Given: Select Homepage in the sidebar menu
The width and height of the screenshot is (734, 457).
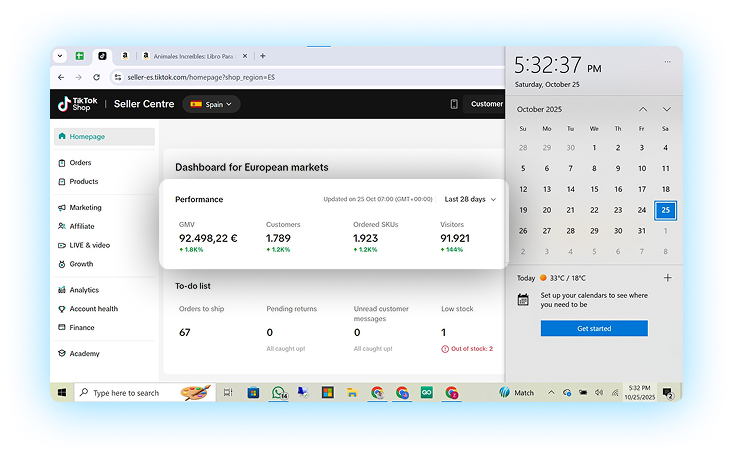Looking at the screenshot, I should pyautogui.click(x=86, y=137).
